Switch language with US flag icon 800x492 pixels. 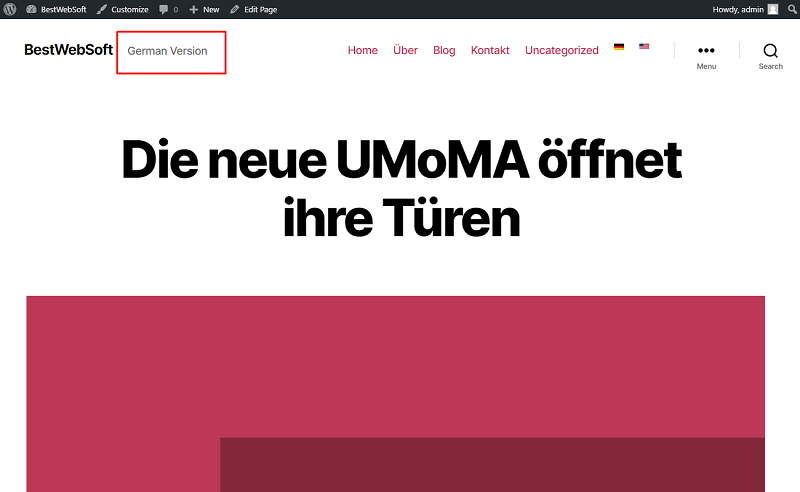tap(644, 46)
